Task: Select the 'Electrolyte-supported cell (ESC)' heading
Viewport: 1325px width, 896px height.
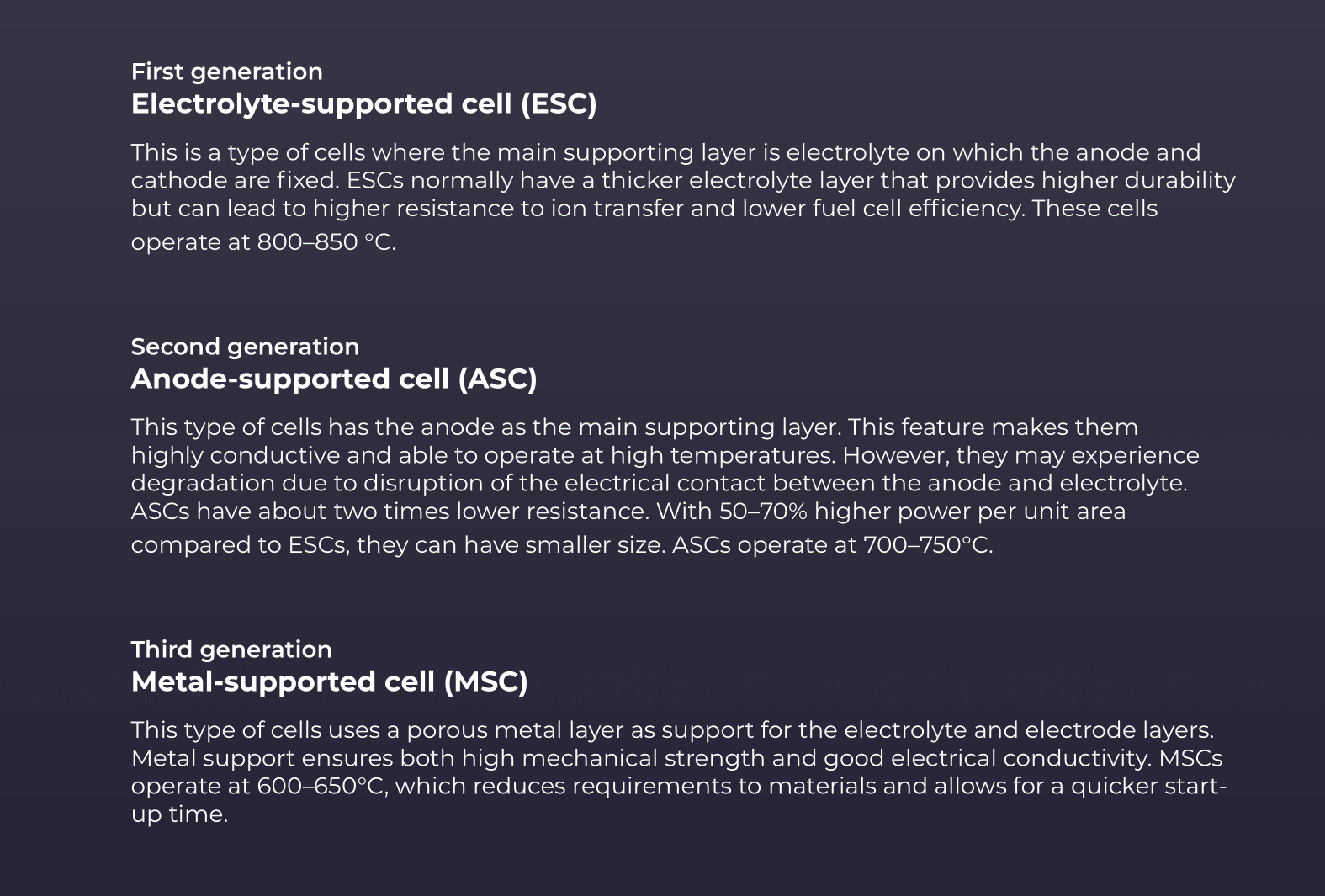Action: coord(364,103)
